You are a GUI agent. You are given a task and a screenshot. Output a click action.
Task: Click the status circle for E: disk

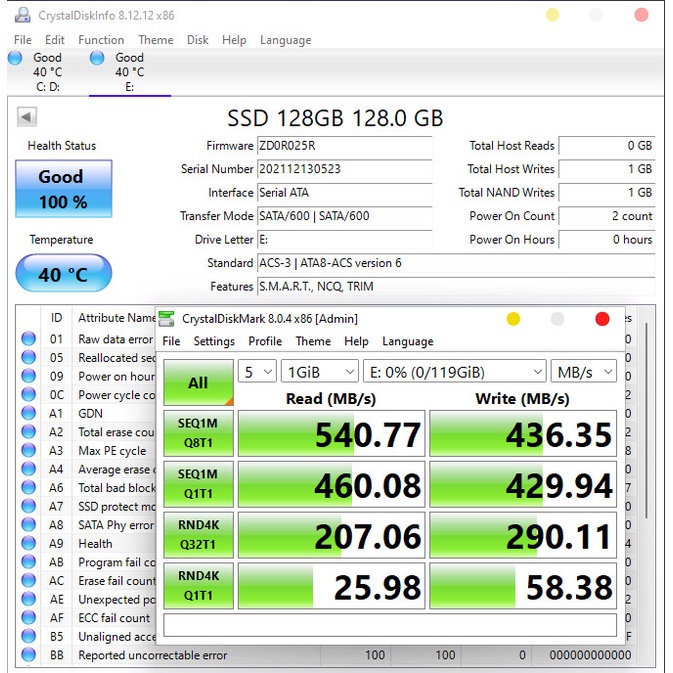coord(97,58)
